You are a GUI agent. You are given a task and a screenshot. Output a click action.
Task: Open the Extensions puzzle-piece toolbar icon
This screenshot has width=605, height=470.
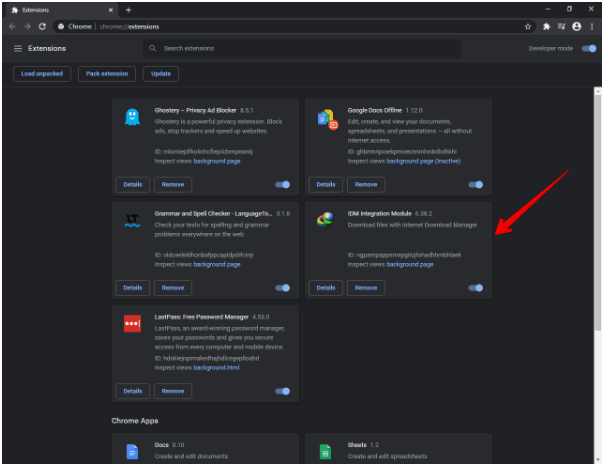click(546, 26)
